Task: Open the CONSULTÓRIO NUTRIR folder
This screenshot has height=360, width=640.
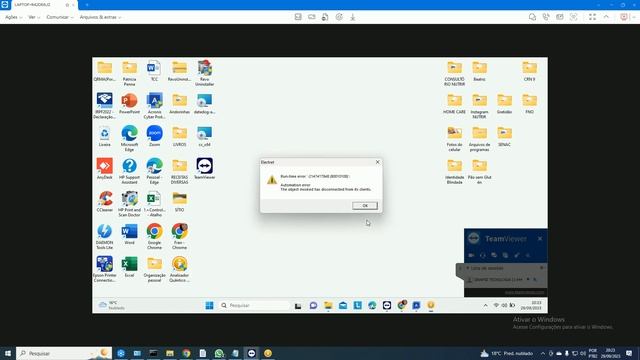Action: 454,73
